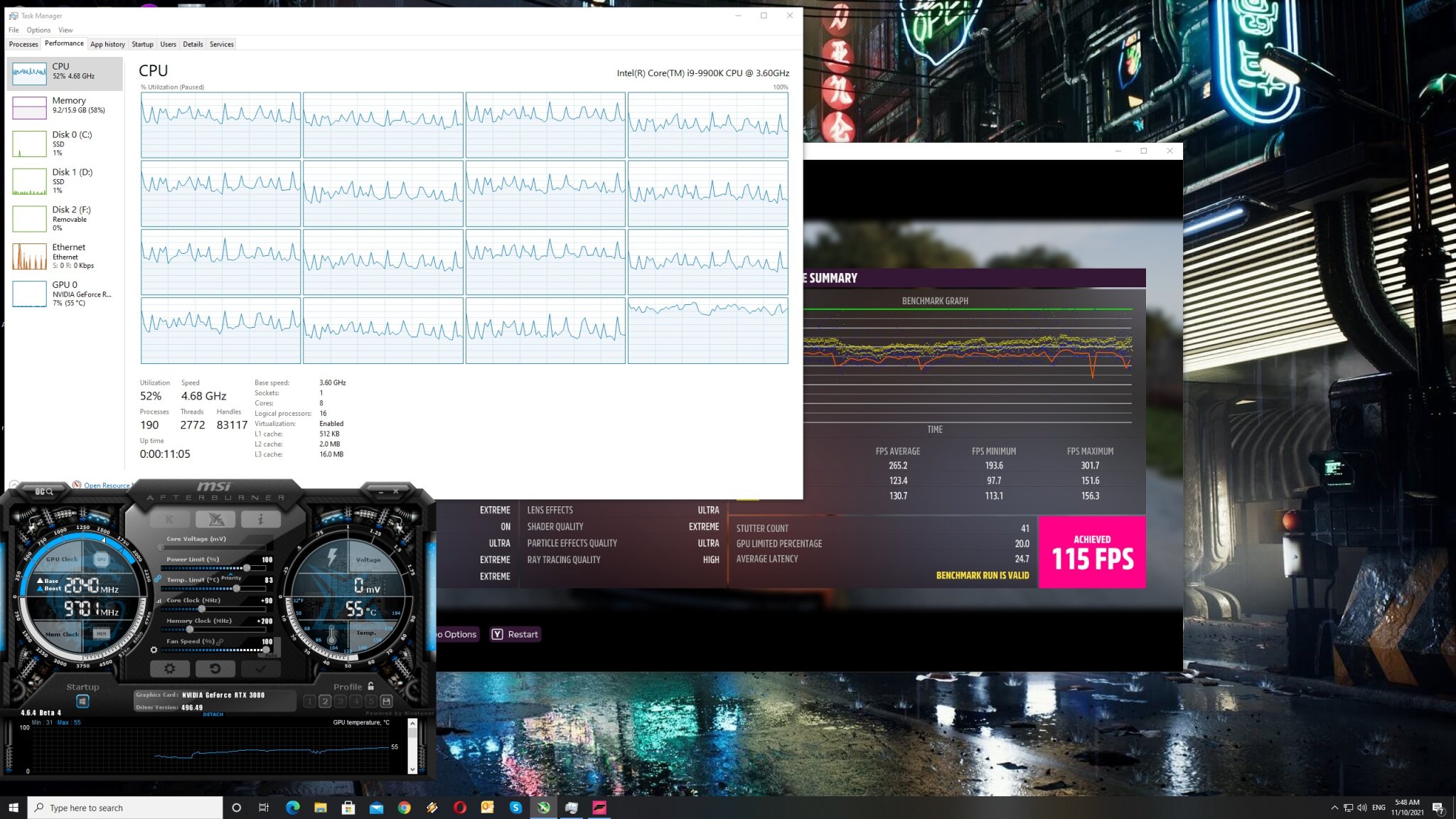Click the Core Clock slider handle
Screen dimensions: 1456x819
pyautogui.click(x=202, y=609)
